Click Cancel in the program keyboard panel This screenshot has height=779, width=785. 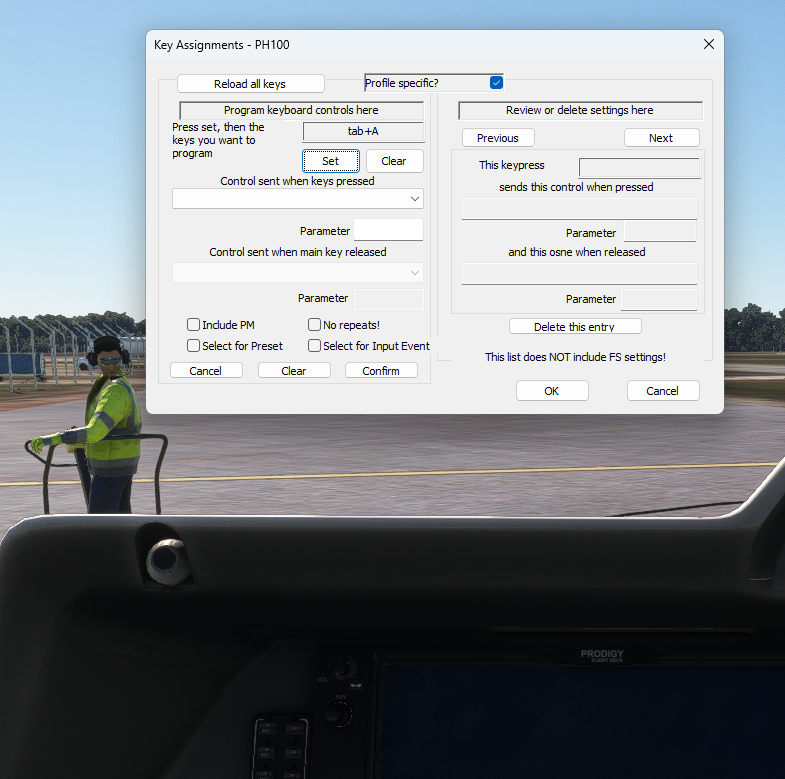(206, 371)
